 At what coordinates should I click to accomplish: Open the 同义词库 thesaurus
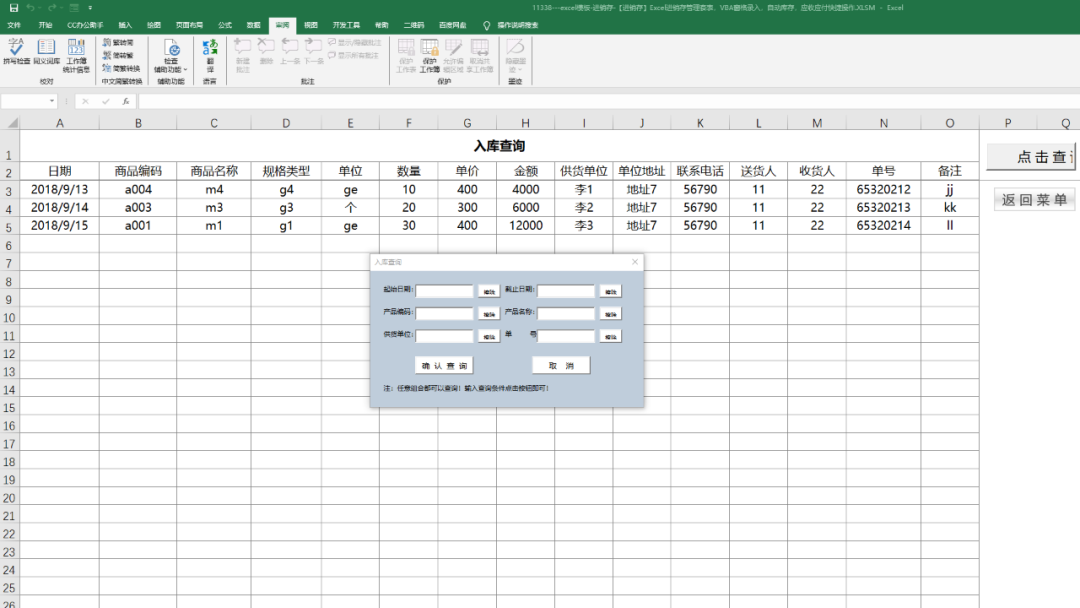[x=46, y=52]
